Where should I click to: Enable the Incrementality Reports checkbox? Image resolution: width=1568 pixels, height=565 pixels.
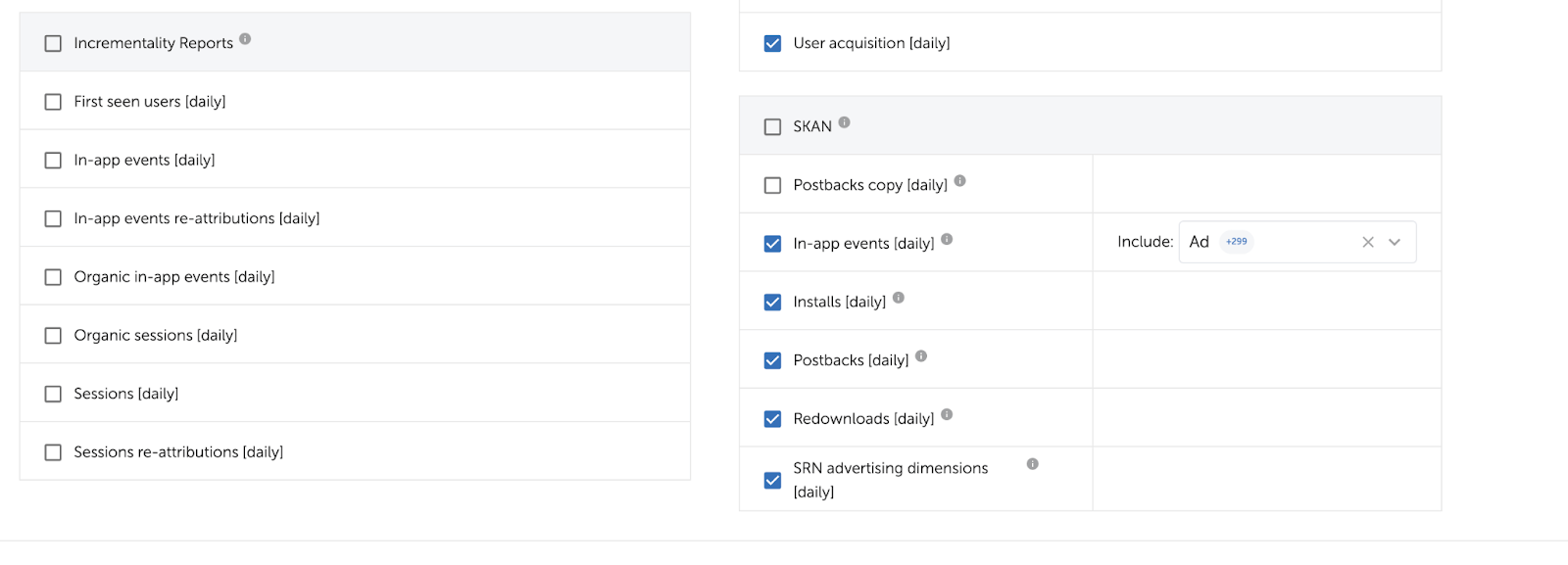point(53,43)
